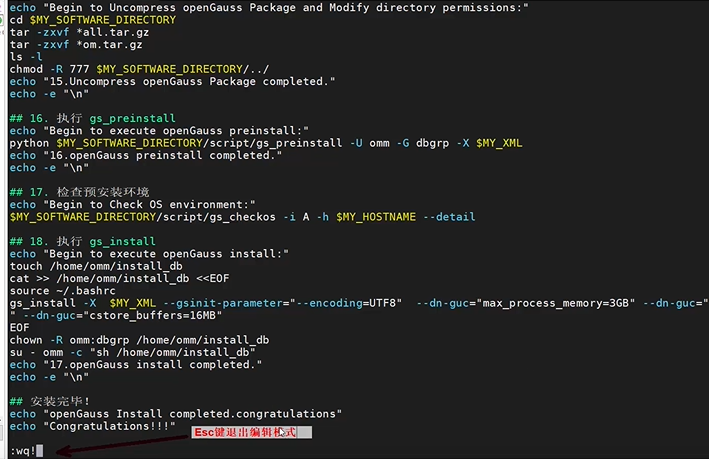Click the comment '## 16. 执行 gs_preinstall'
The height and width of the screenshot is (459, 709).
[93, 118]
